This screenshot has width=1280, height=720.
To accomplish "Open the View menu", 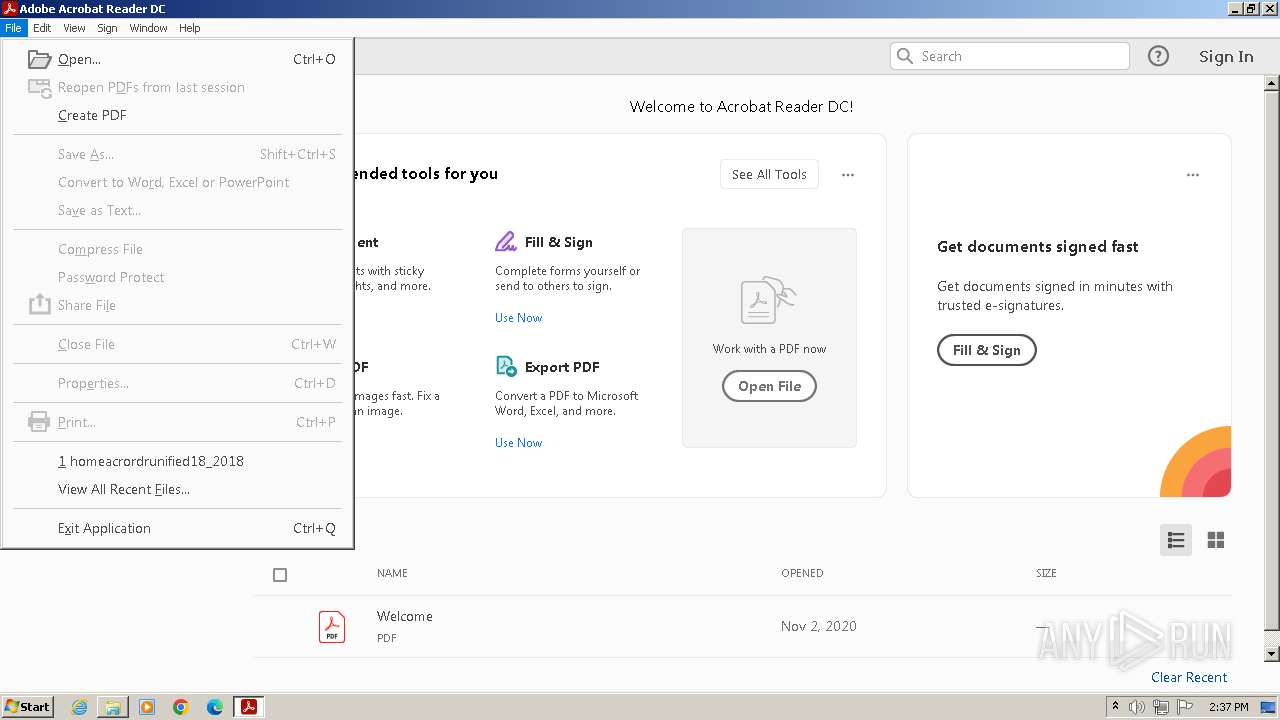I will coord(74,28).
